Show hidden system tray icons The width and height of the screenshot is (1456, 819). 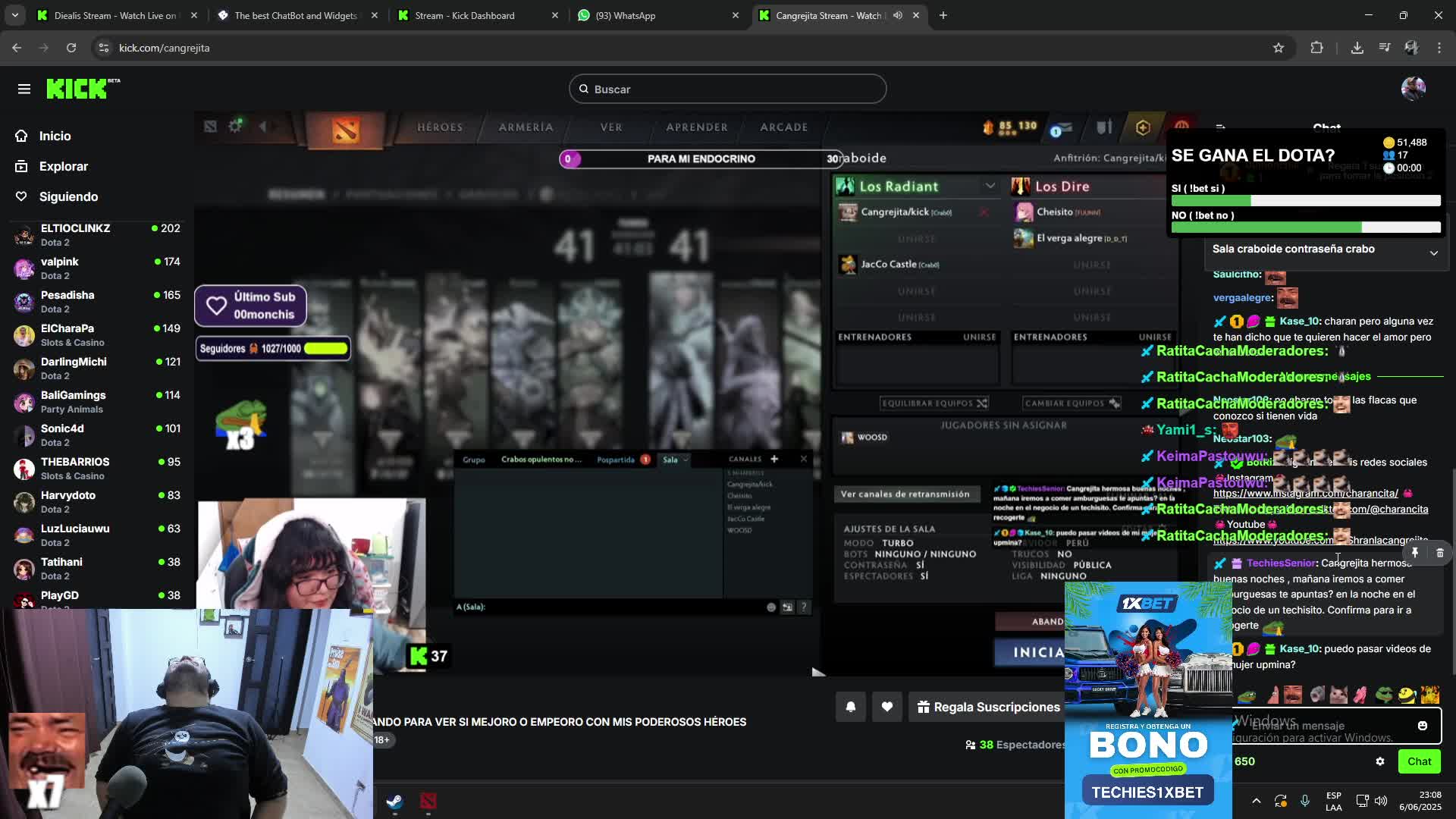1257,801
